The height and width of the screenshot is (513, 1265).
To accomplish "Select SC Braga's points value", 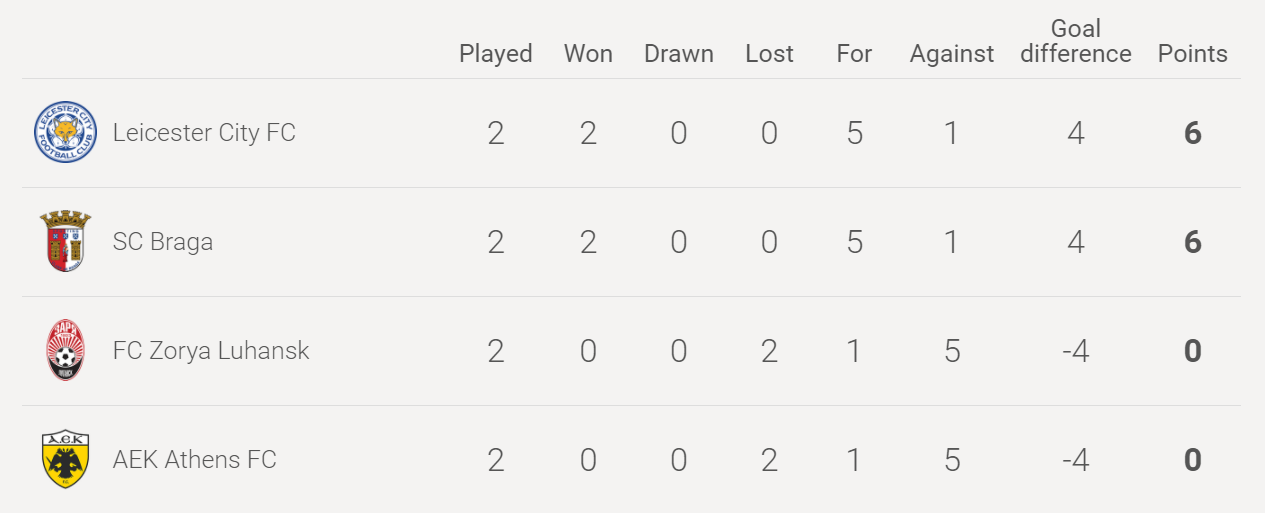I will tap(1193, 242).
